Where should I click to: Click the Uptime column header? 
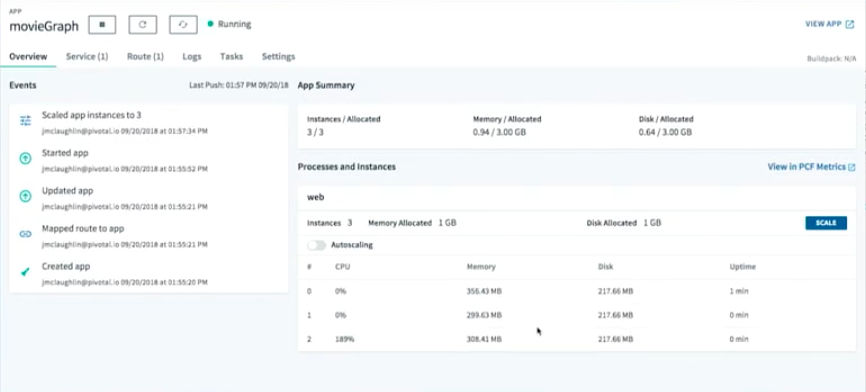pyautogui.click(x=742, y=267)
